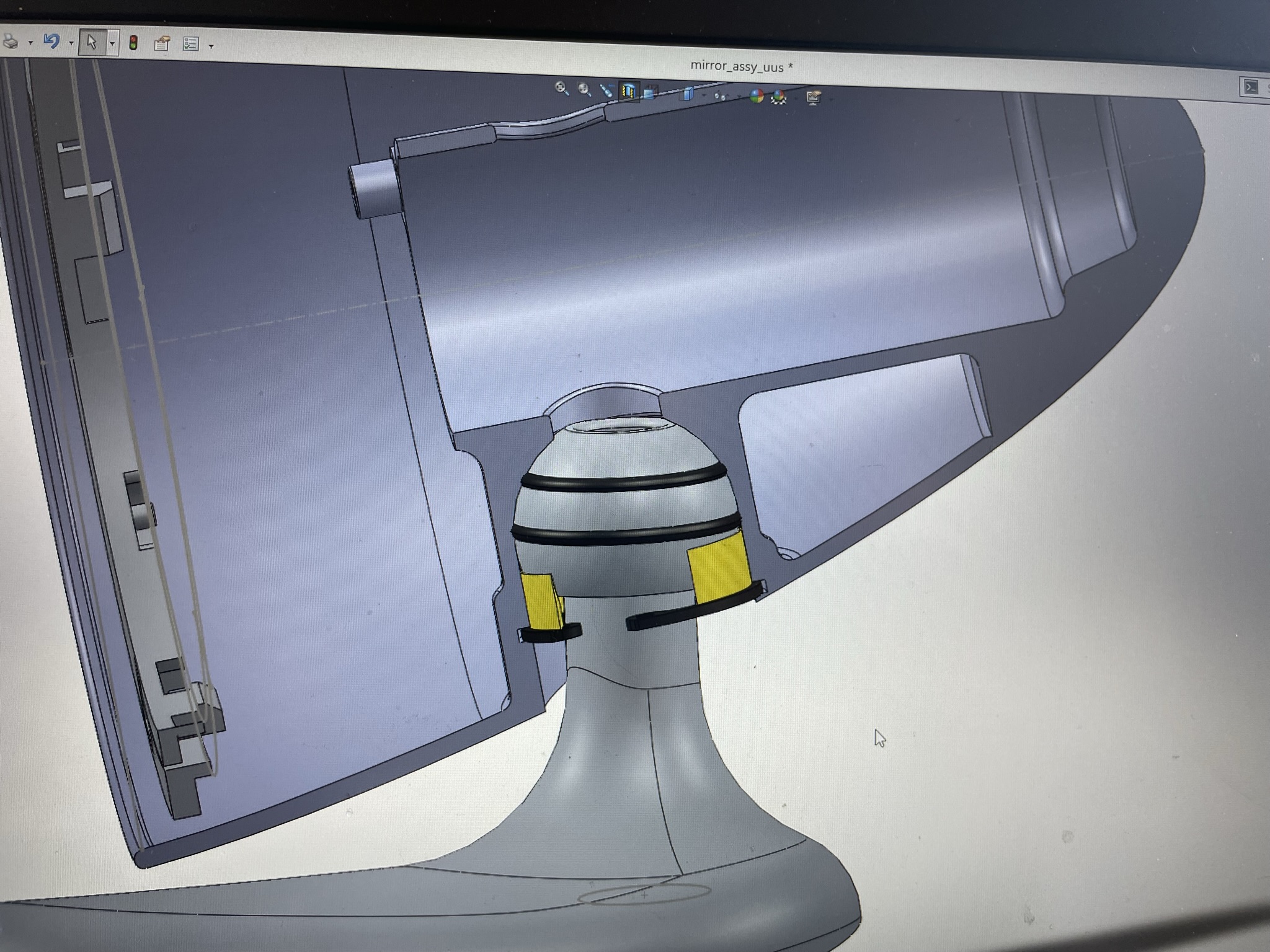Image resolution: width=1270 pixels, height=952 pixels.
Task: Expand the Print dropdown arrow
Action: 30,43
